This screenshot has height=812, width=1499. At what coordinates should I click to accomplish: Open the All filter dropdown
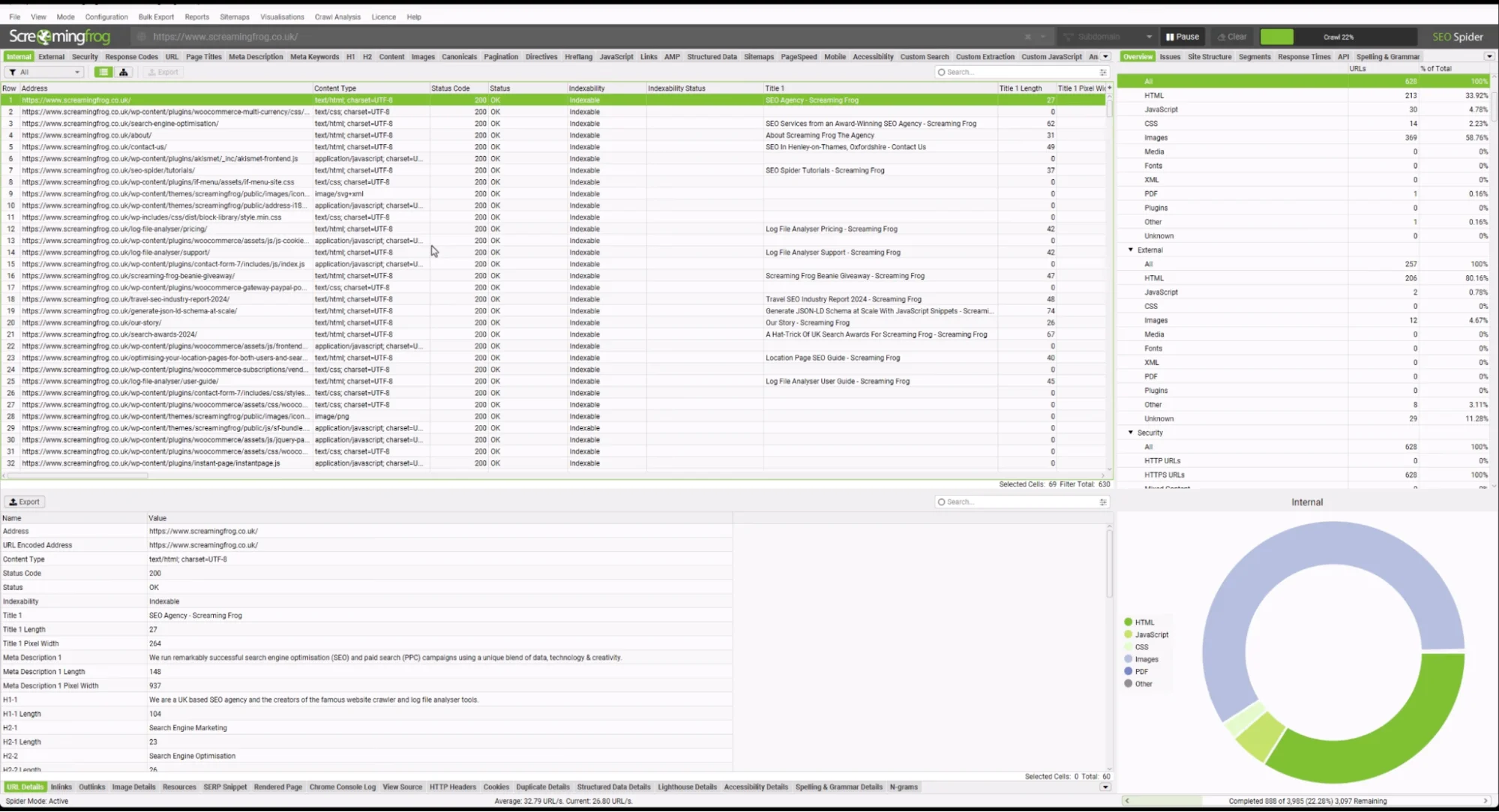coord(43,71)
